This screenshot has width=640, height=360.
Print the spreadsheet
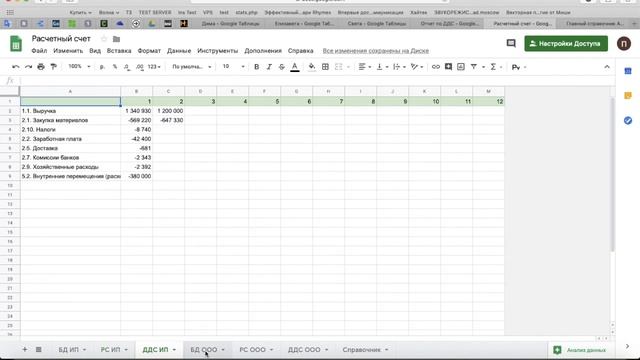(x=41, y=67)
